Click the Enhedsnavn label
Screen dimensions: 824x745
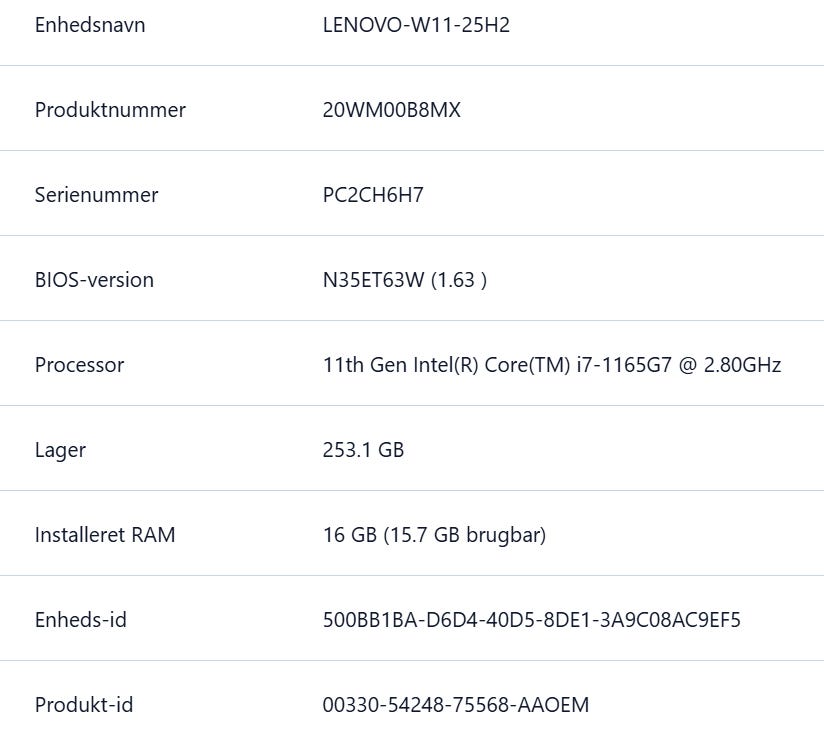coord(90,25)
